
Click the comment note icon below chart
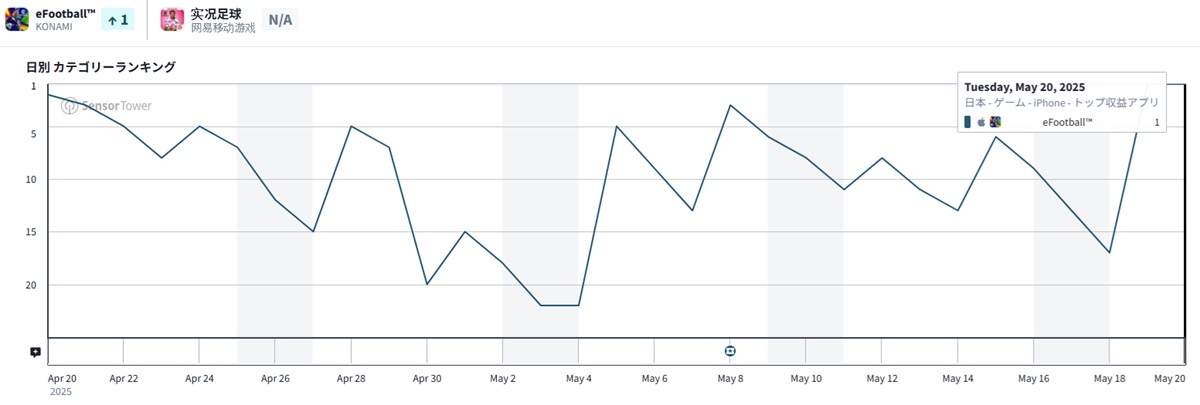(35, 351)
